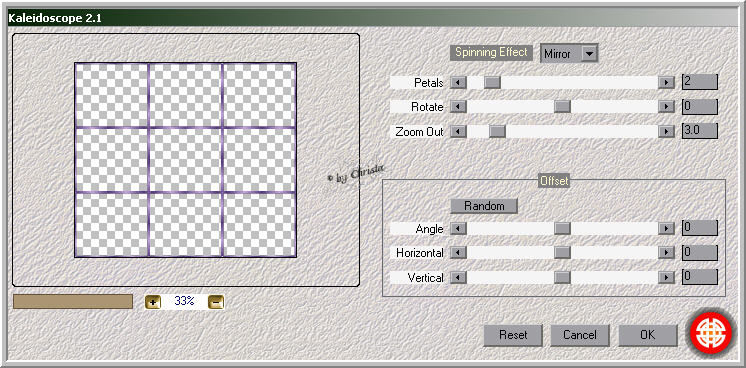Confirm with the OK button
Viewport: 746px width, 368px height.
click(648, 335)
